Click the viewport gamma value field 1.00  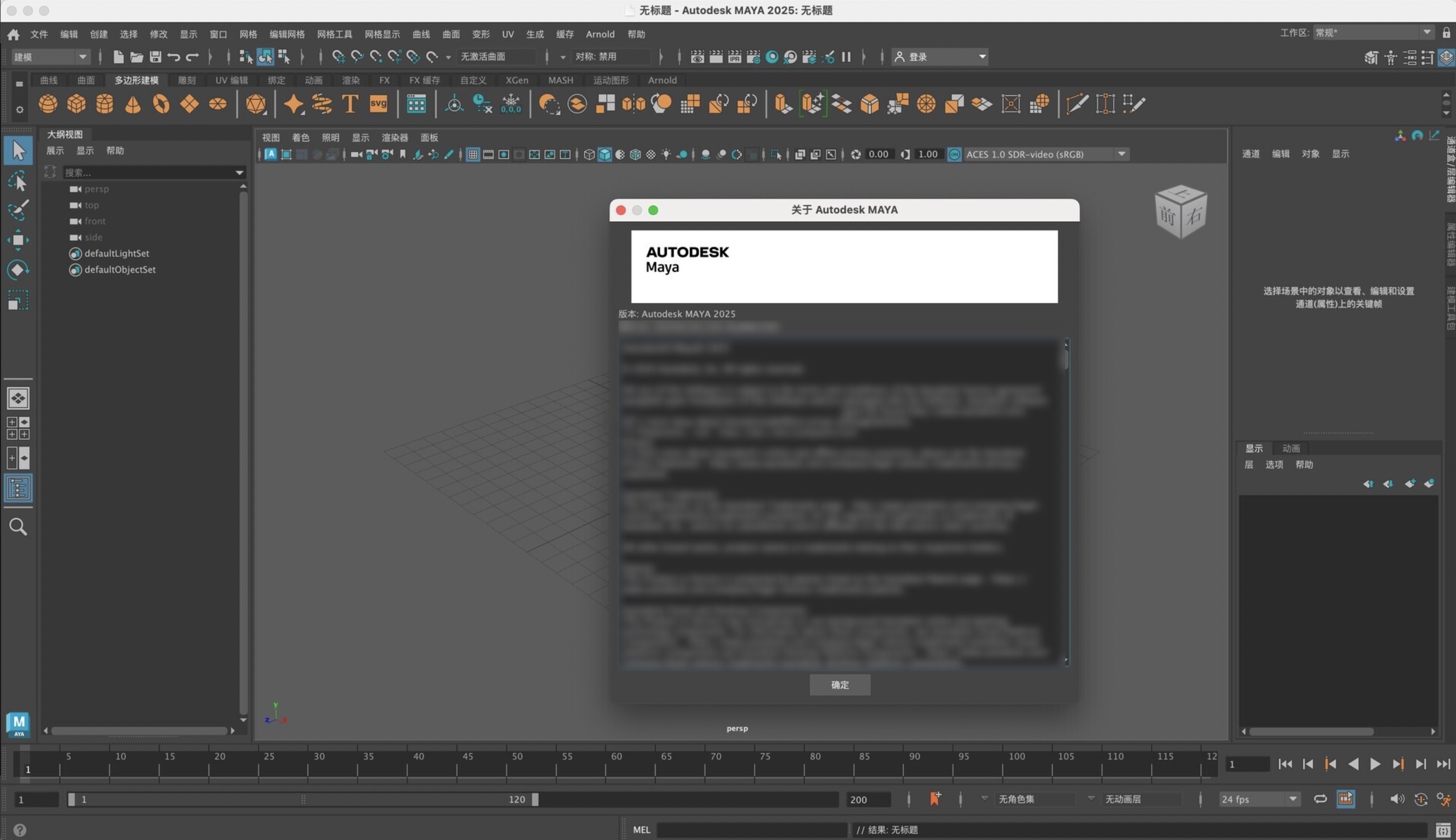coord(928,155)
